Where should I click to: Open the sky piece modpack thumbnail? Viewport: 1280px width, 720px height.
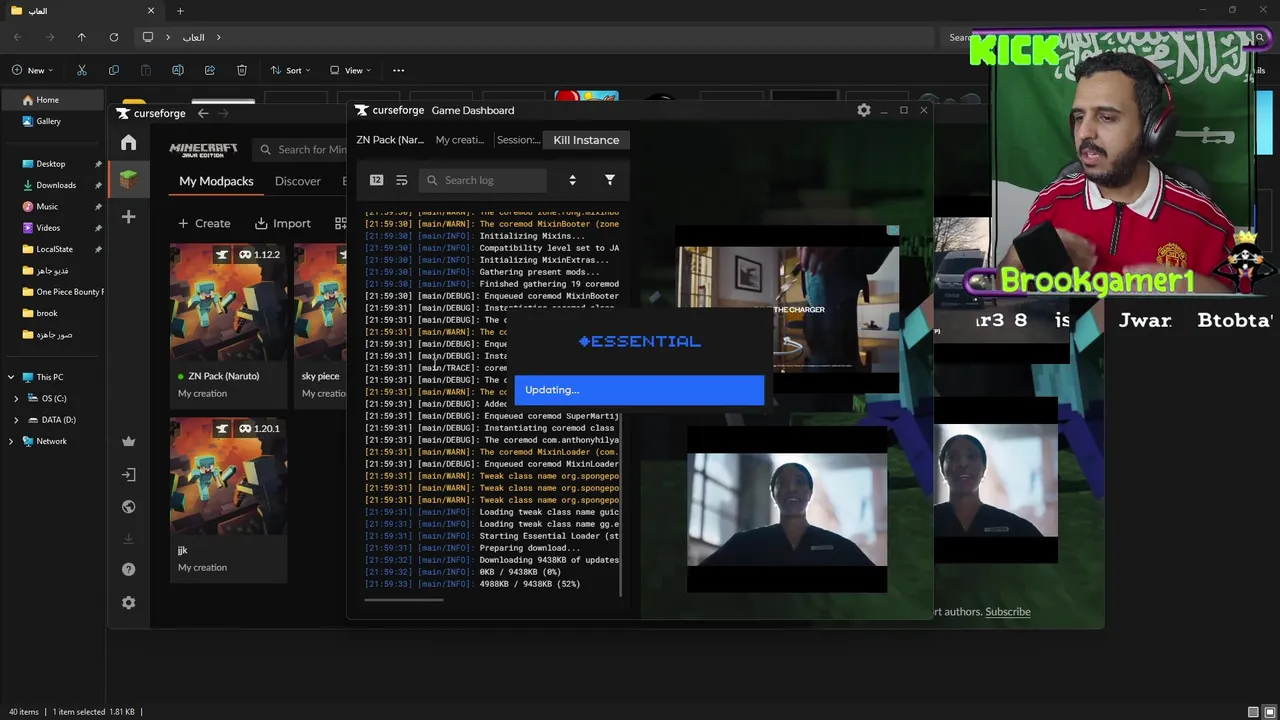coord(320,302)
